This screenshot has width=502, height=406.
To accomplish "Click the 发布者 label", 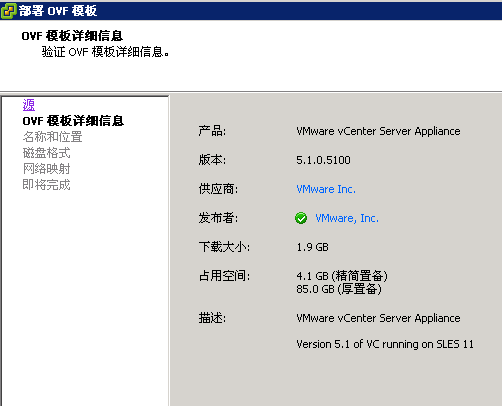I will tap(218, 218).
